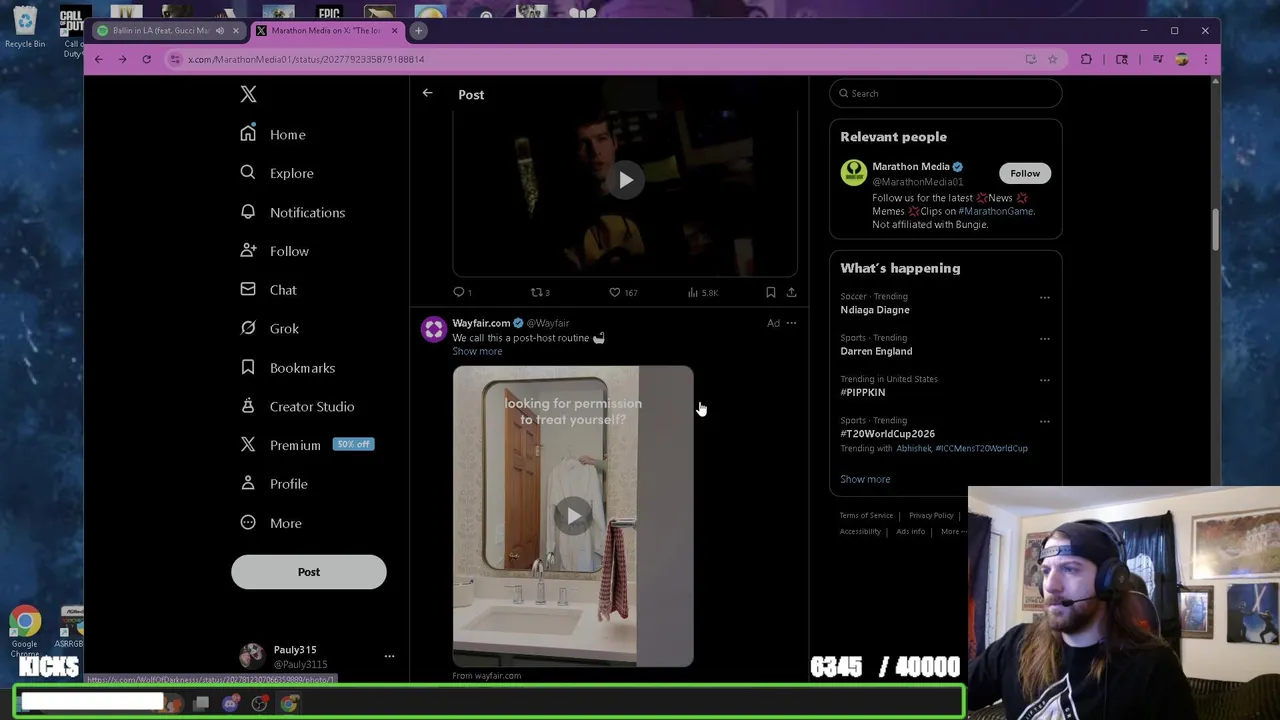The width and height of the screenshot is (1280, 720).
Task: Open the #ICCMensT20WorldCup trend link
Action: click(x=981, y=448)
